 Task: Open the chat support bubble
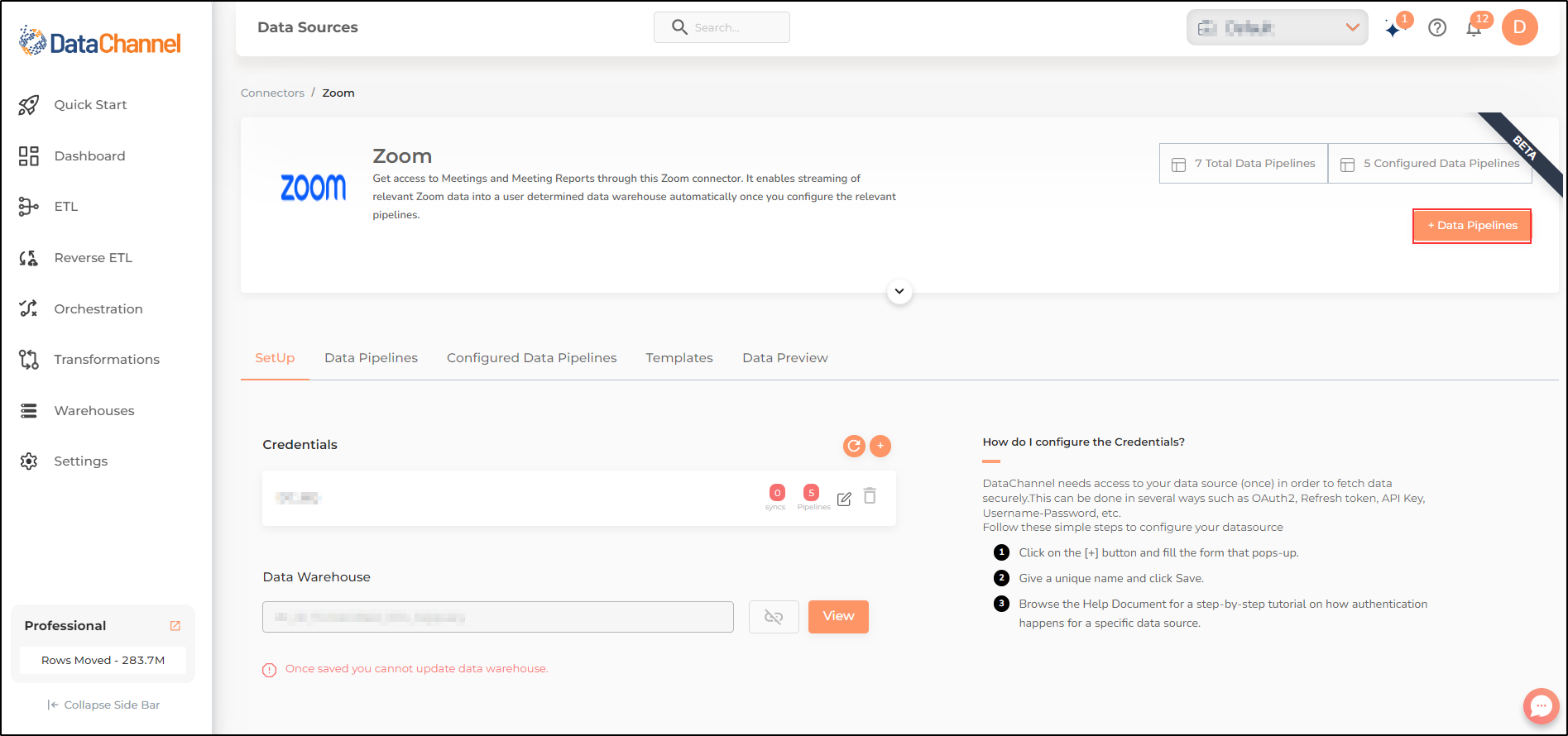(x=1541, y=705)
